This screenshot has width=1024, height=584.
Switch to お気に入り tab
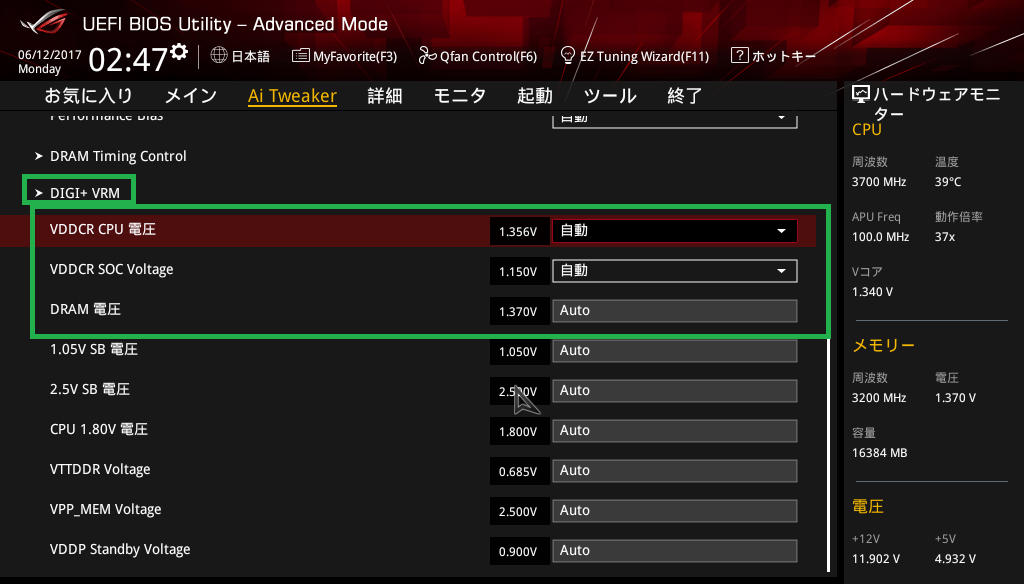[89, 96]
